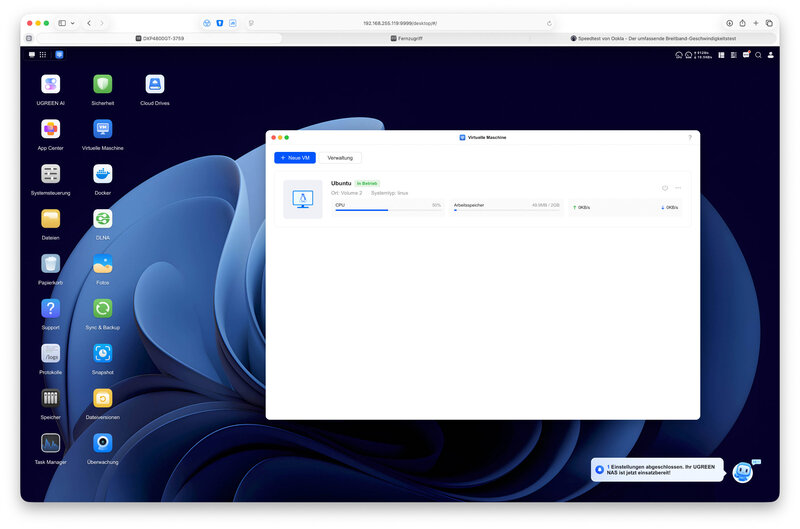
Task: Click the Ubuntu VM thumbnail with penguin
Action: (x=303, y=199)
